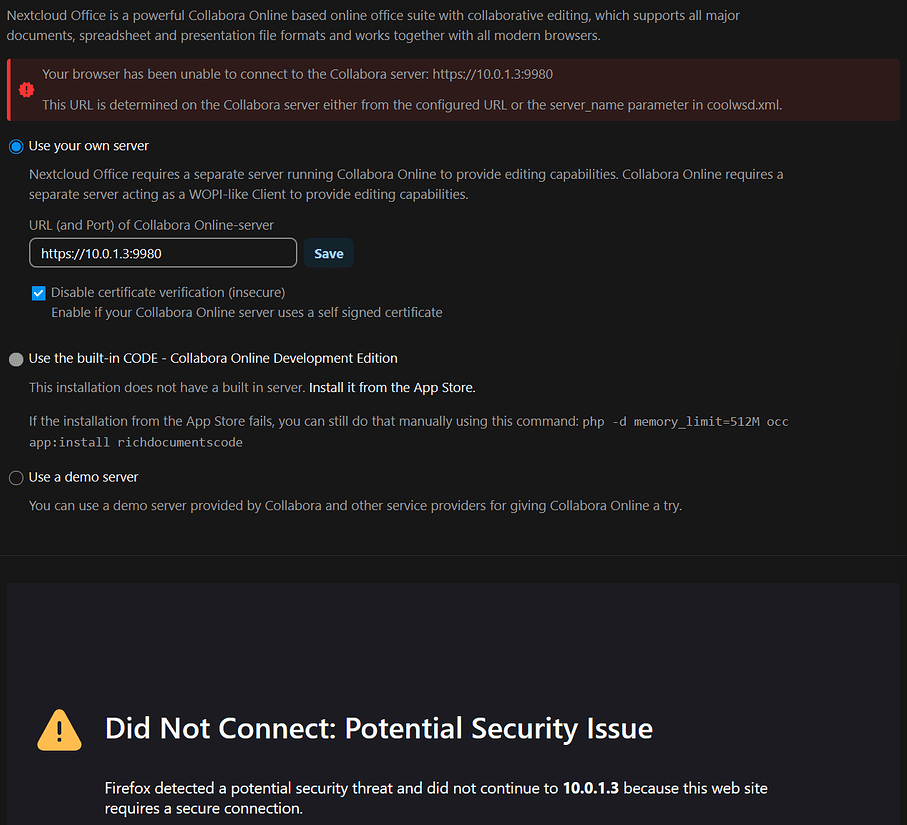This screenshot has height=825, width=907.
Task: Click the yellow security warning triangle
Action: tap(59, 730)
